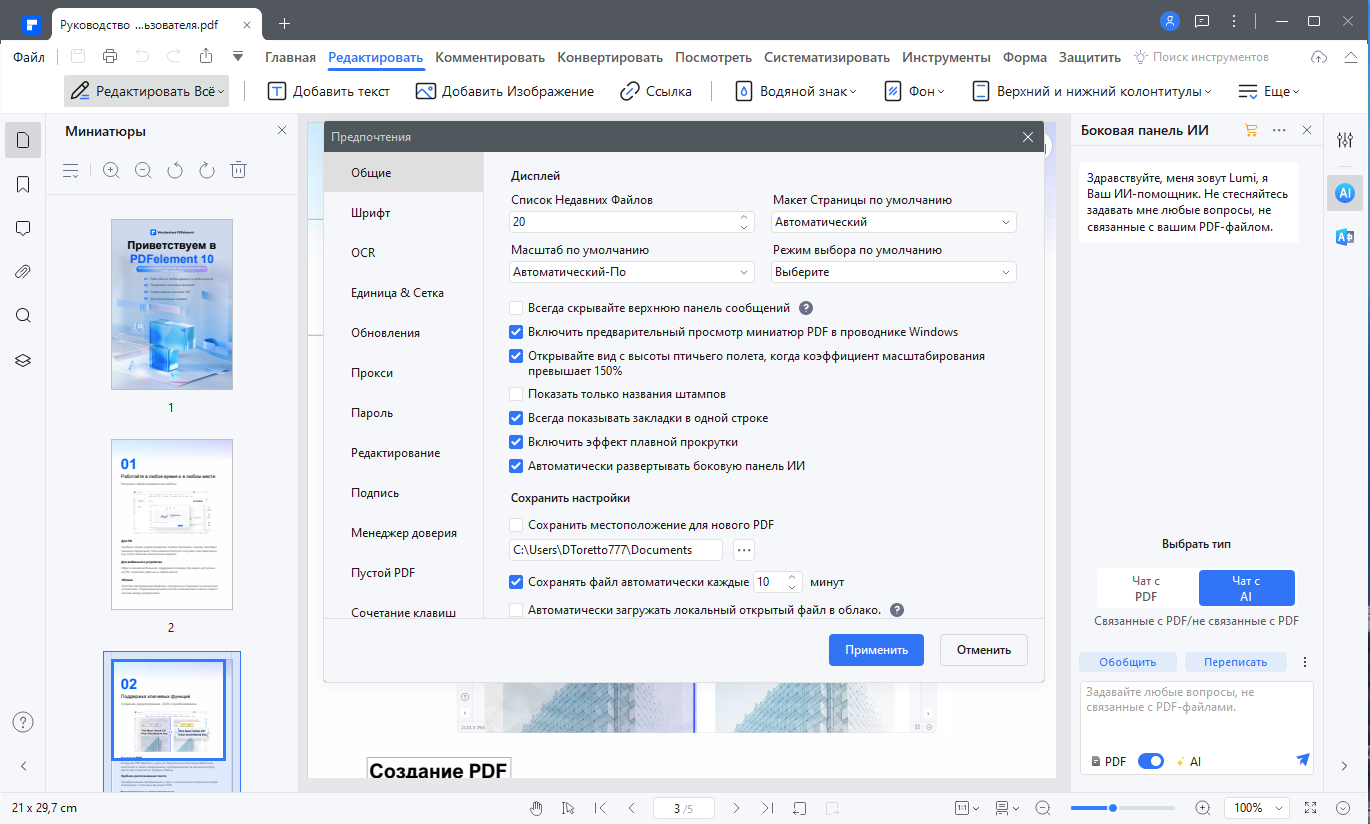
Task: Expand the Еще menu
Action: pyautogui.click(x=1269, y=91)
